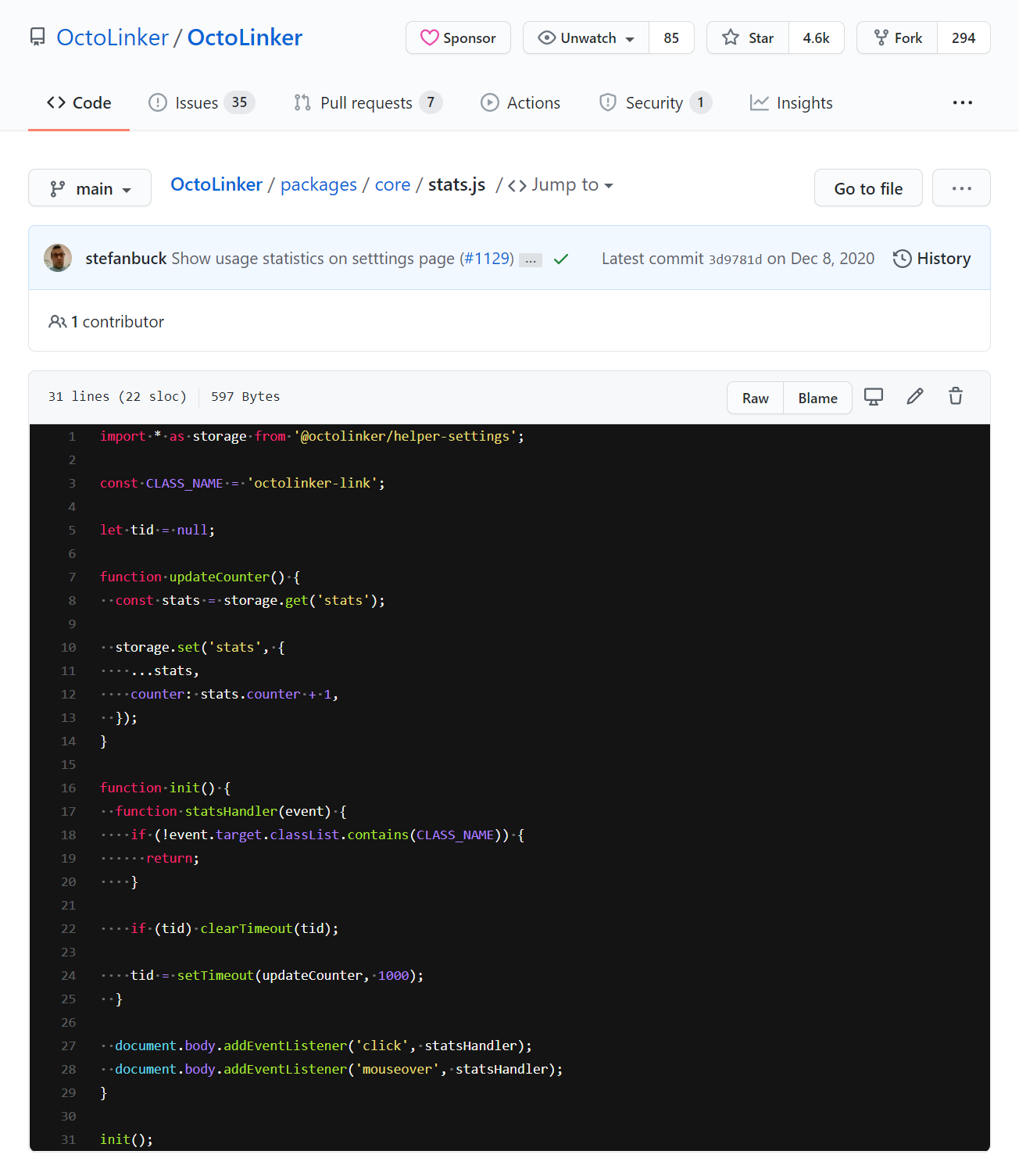Open the Pull requests tab

[368, 102]
